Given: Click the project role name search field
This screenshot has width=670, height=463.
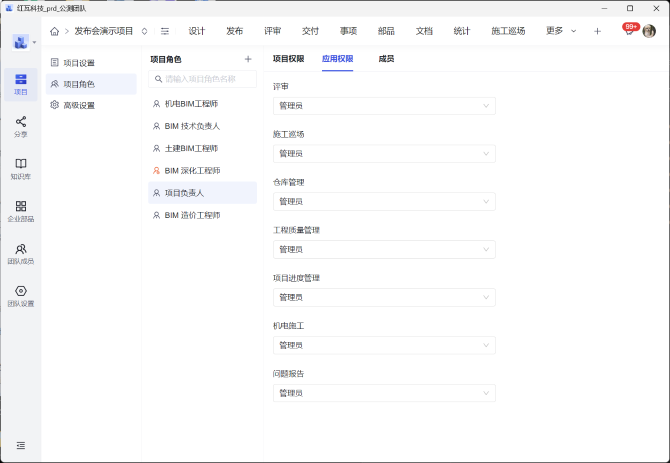Looking at the screenshot, I should [x=202, y=79].
